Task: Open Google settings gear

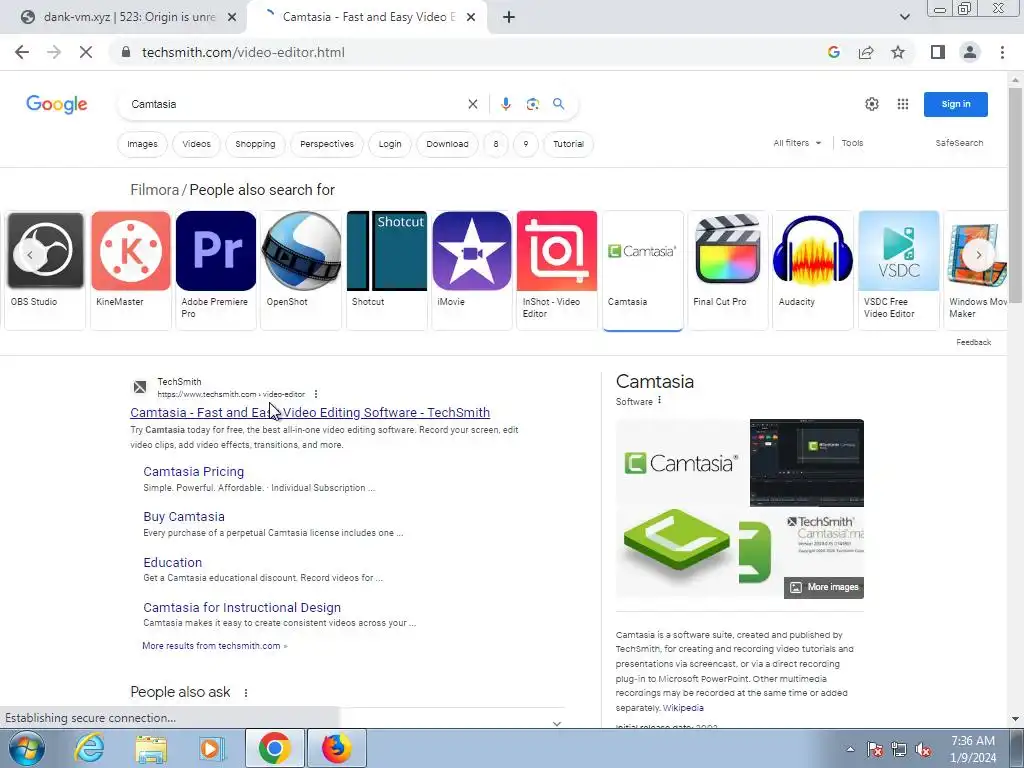Action: 872,104
